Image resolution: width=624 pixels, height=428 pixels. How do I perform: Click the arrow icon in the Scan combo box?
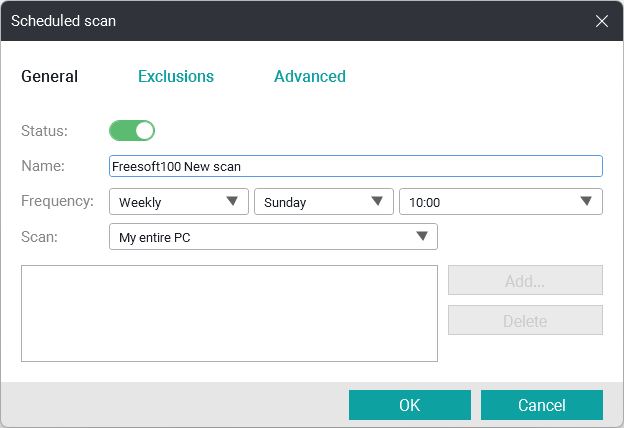(422, 236)
